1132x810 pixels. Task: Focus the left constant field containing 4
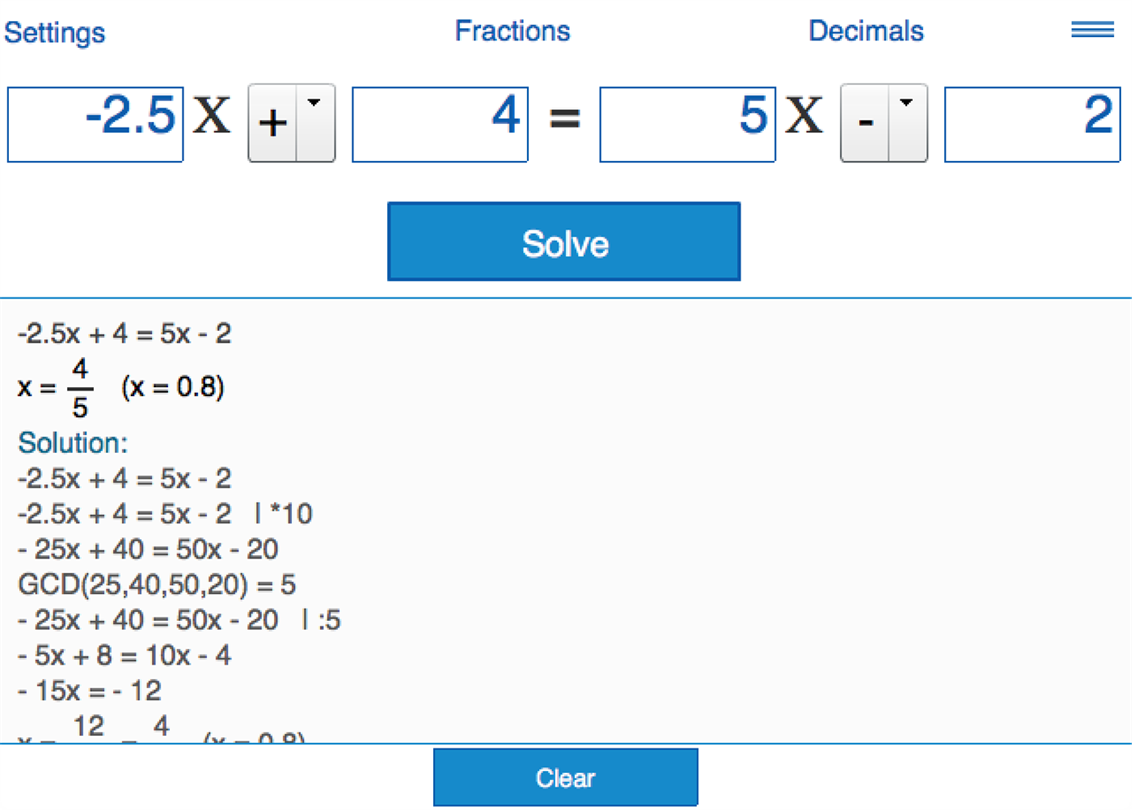(x=440, y=124)
